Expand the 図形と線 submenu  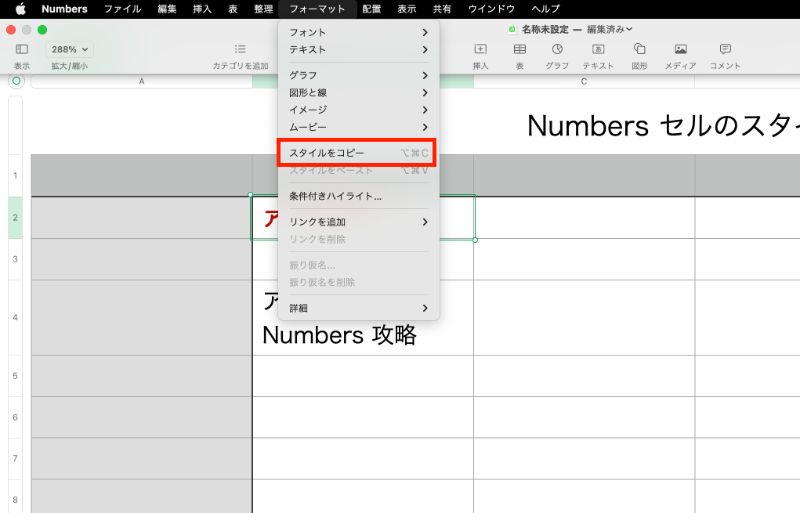tap(358, 92)
